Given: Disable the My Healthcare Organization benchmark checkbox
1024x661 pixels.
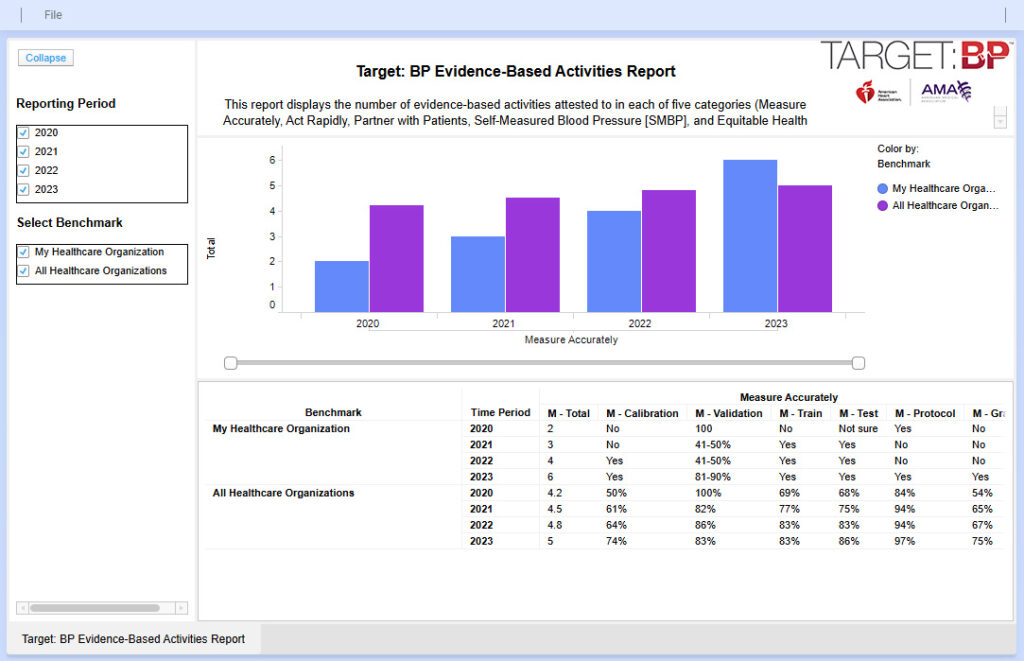Looking at the screenshot, I should [x=24, y=252].
